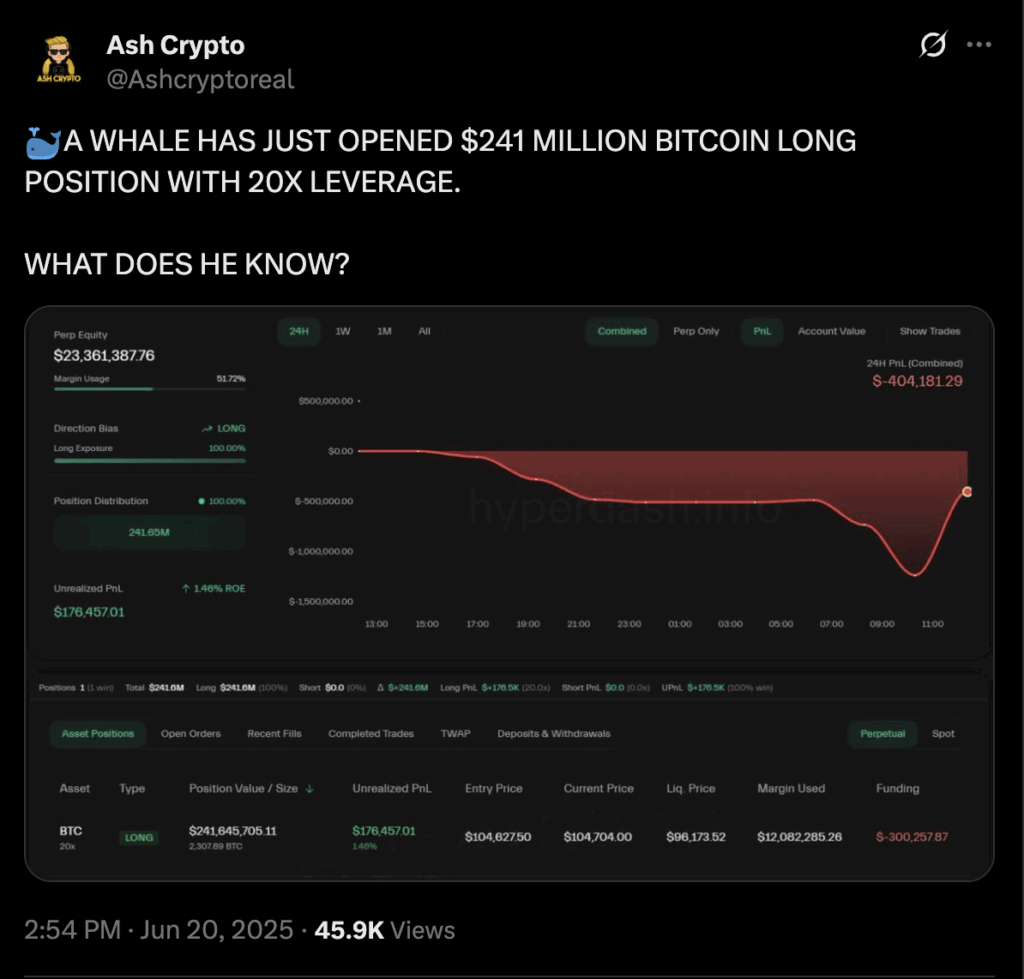
Task: Switch to the Completed Trades tab
Action: [x=370, y=734]
